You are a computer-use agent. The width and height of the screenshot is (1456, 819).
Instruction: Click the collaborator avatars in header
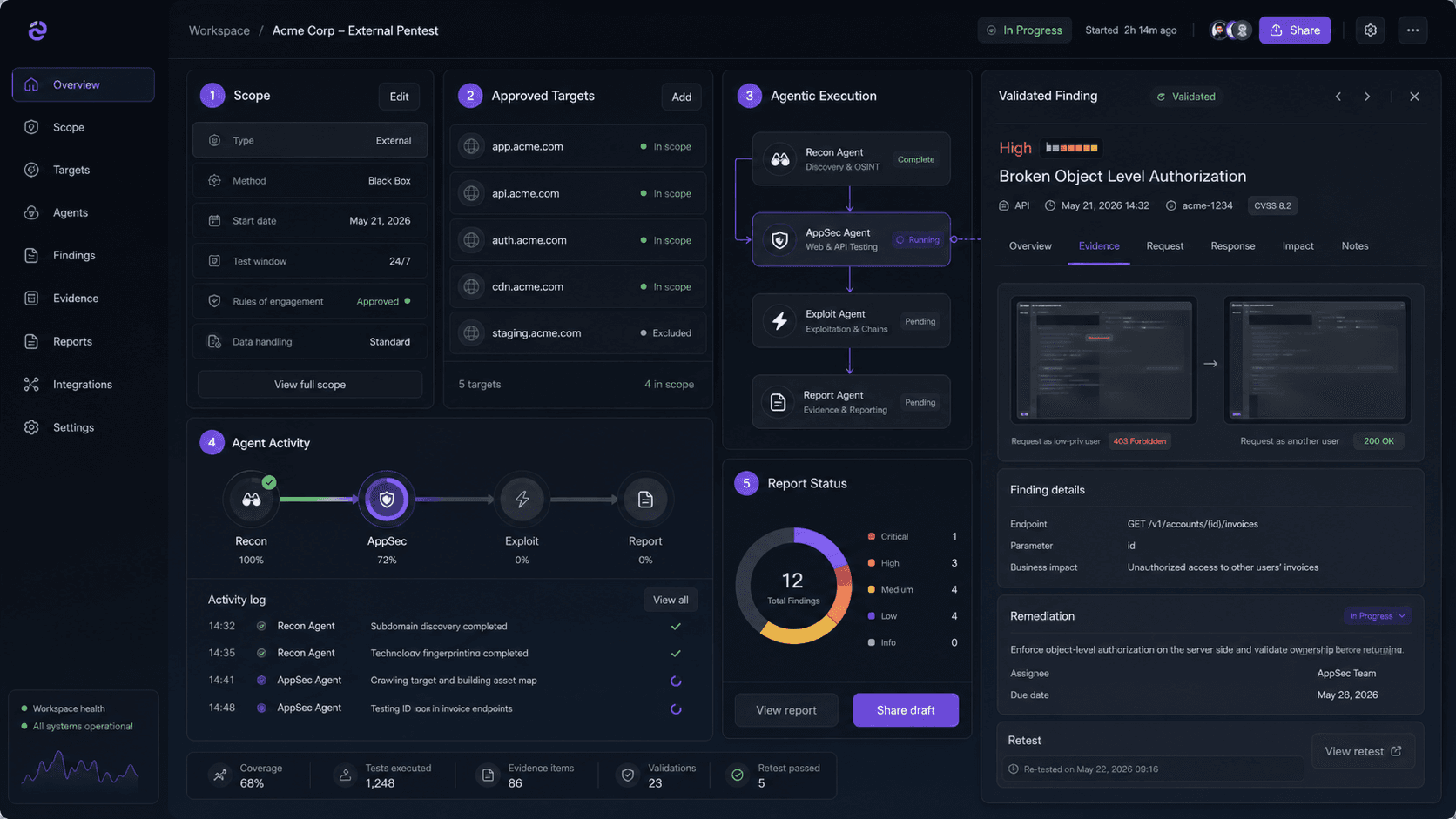1230,30
